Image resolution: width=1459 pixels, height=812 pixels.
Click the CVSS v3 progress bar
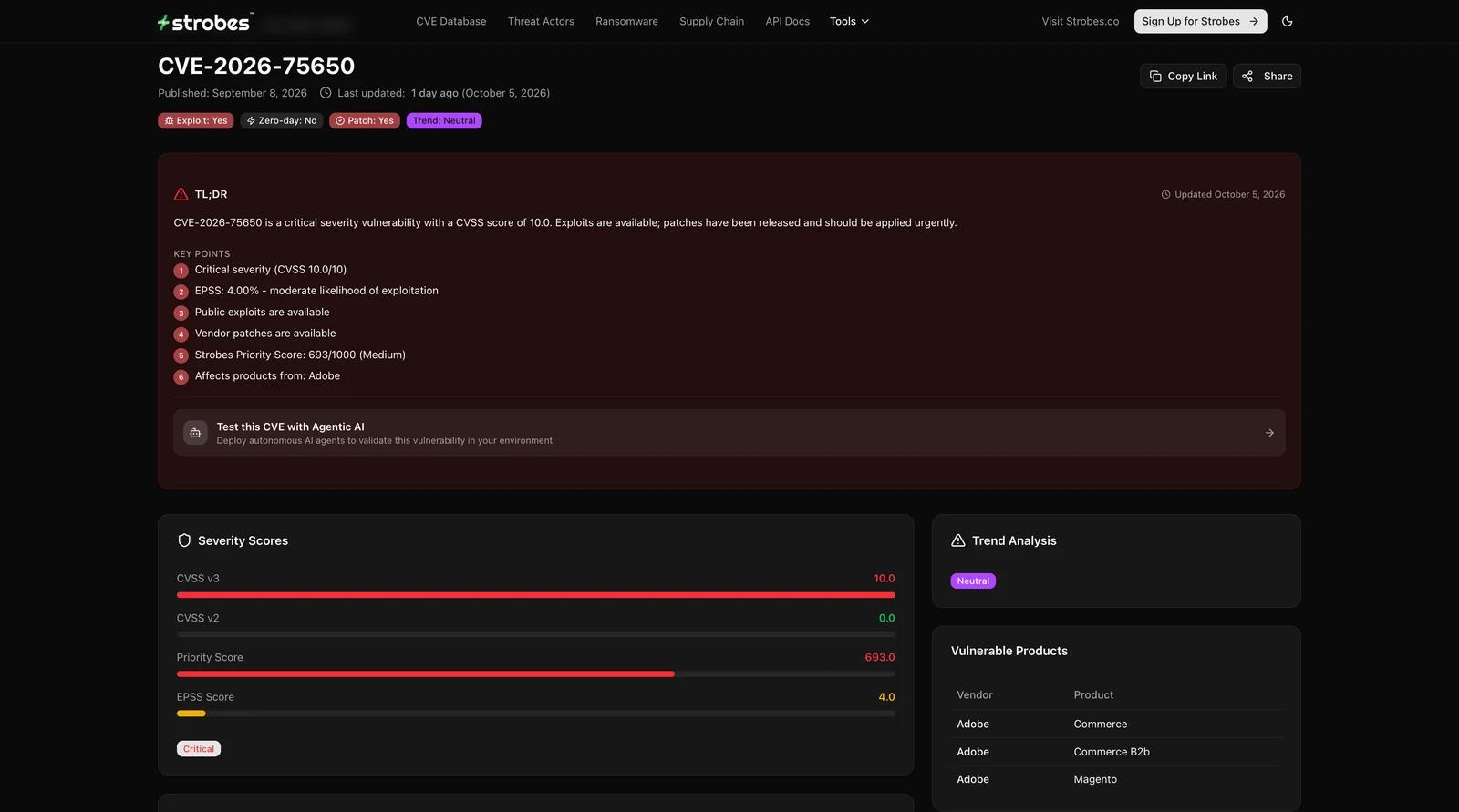[536, 595]
